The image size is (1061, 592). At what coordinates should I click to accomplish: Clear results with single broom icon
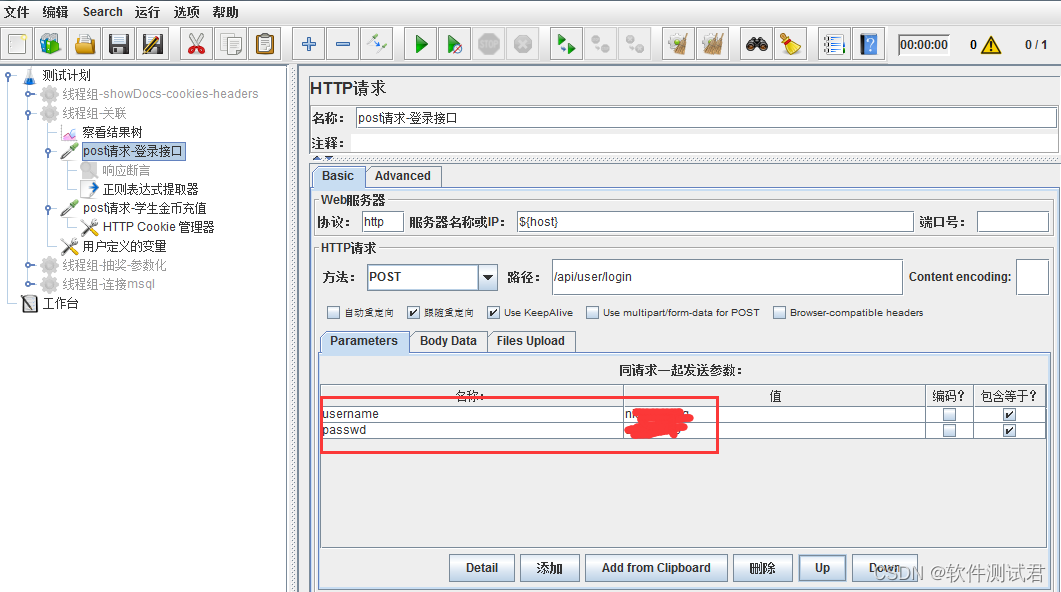(x=678, y=45)
